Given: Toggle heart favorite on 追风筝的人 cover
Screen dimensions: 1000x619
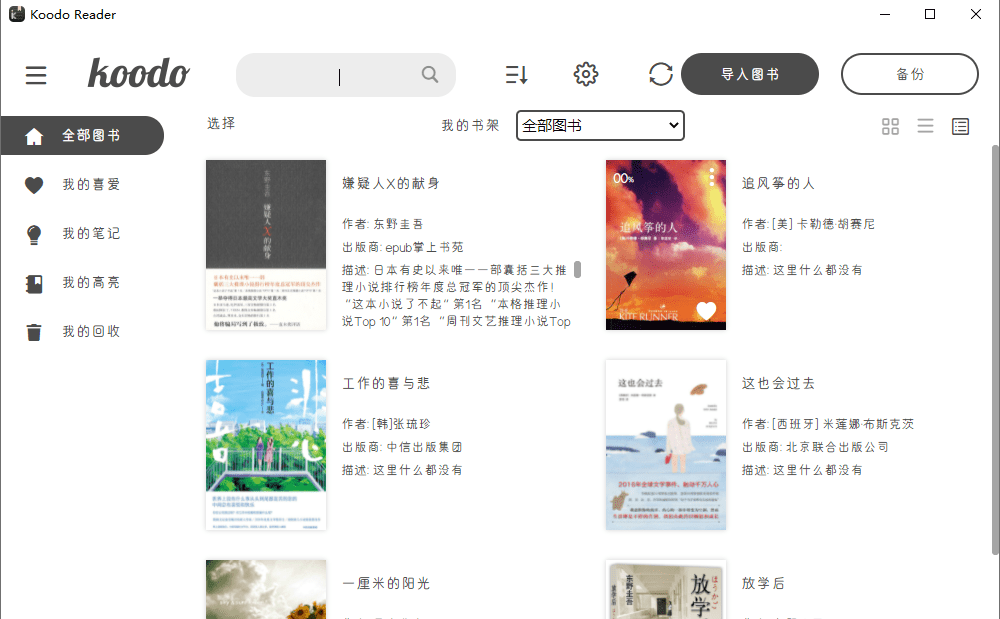Looking at the screenshot, I should tap(706, 311).
